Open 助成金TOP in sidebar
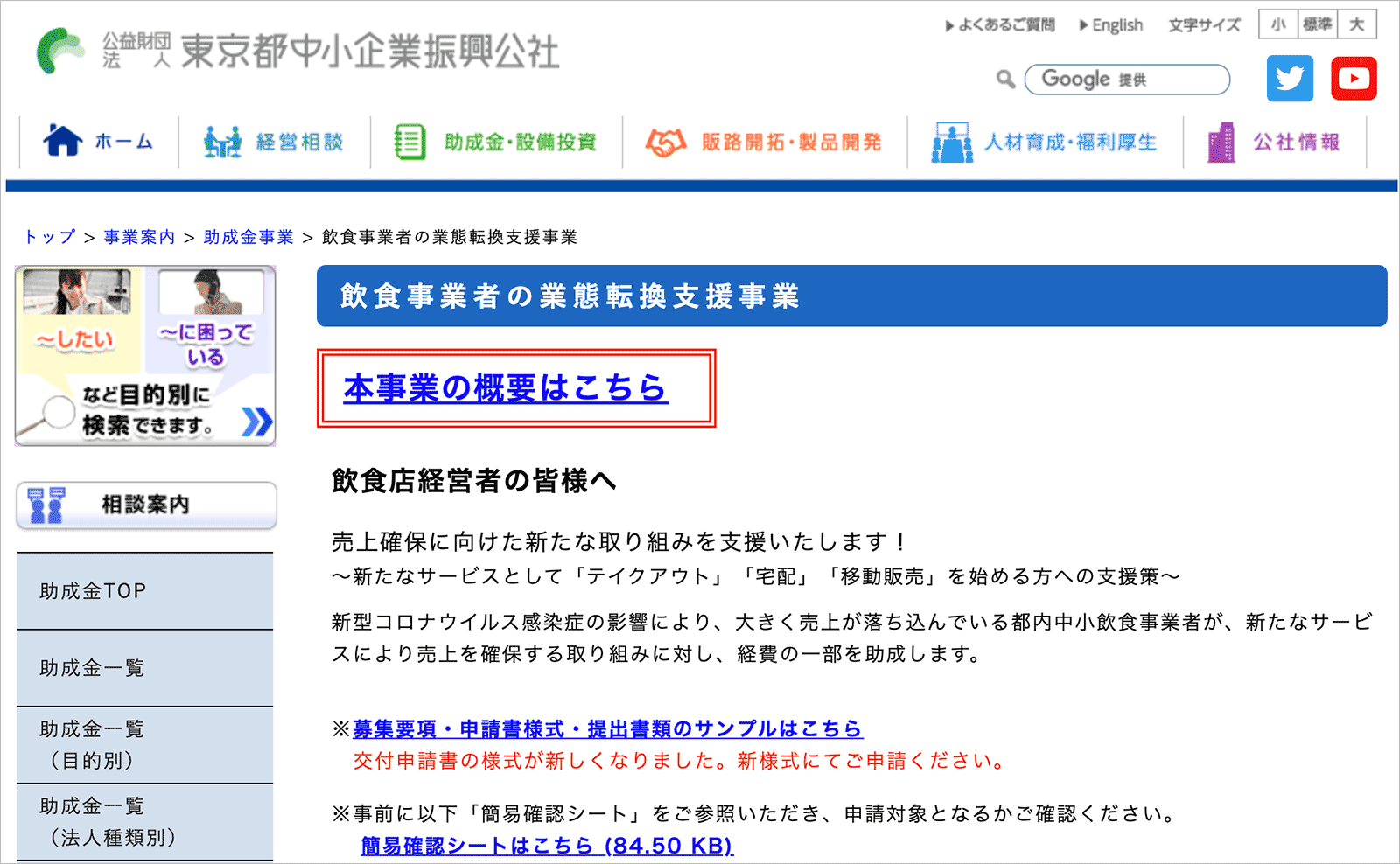The height and width of the screenshot is (864, 1400). pyautogui.click(x=145, y=591)
